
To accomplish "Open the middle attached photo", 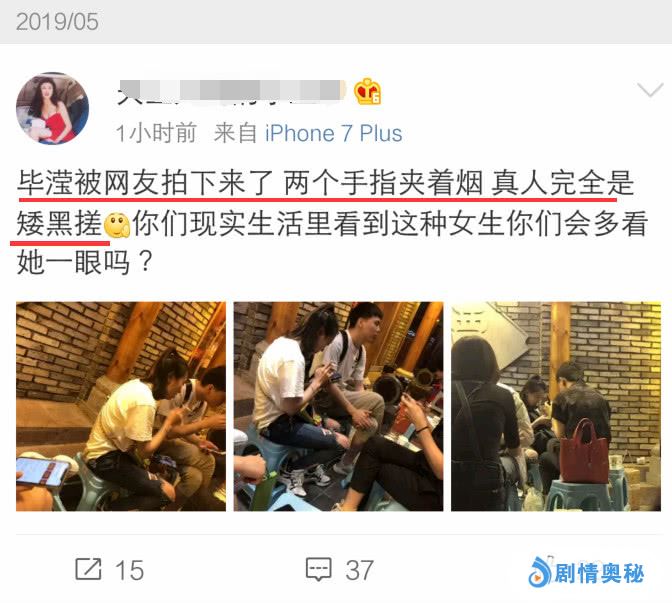I will [338, 406].
